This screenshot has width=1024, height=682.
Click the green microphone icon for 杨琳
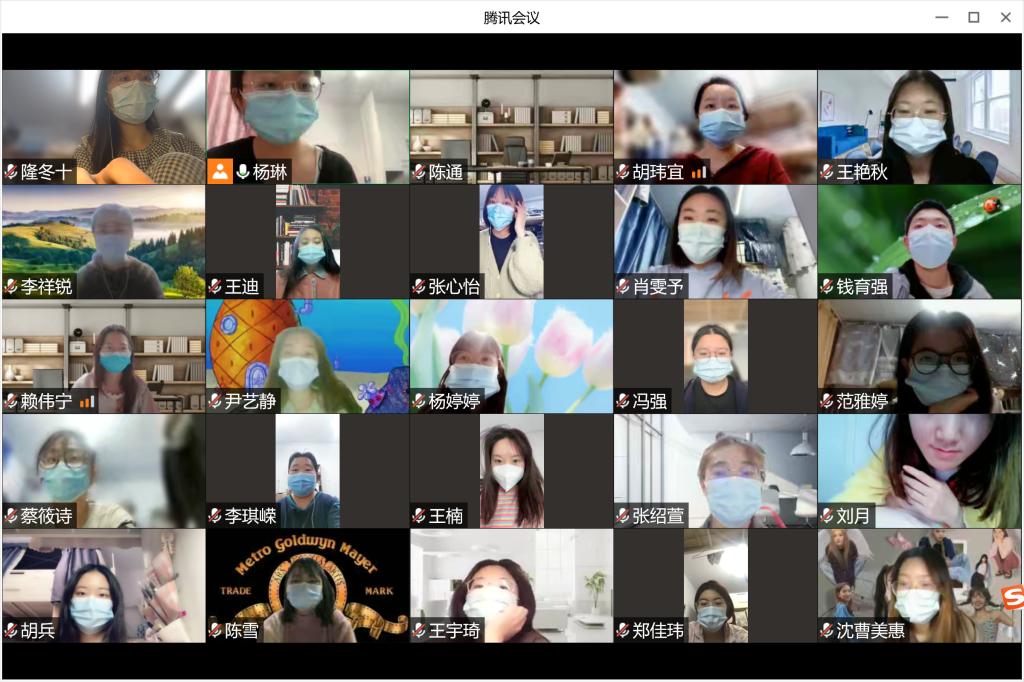coord(242,172)
